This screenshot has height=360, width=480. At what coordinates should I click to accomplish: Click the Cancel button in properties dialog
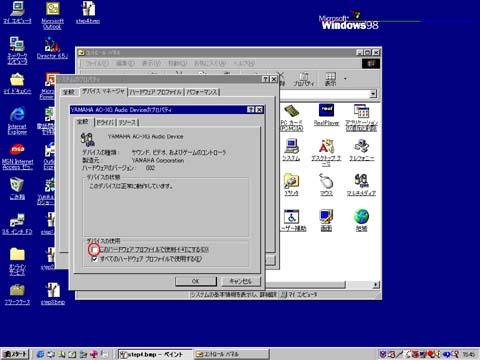click(x=241, y=281)
